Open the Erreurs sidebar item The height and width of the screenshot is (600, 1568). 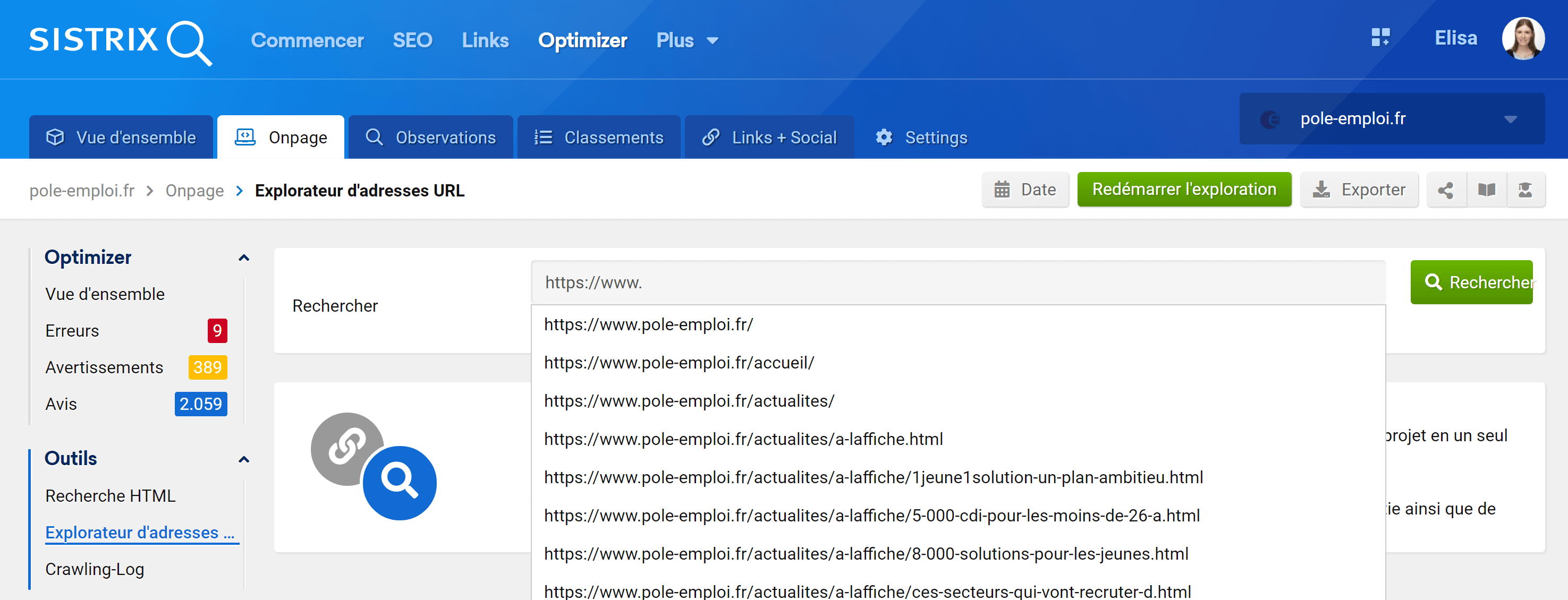click(x=72, y=330)
